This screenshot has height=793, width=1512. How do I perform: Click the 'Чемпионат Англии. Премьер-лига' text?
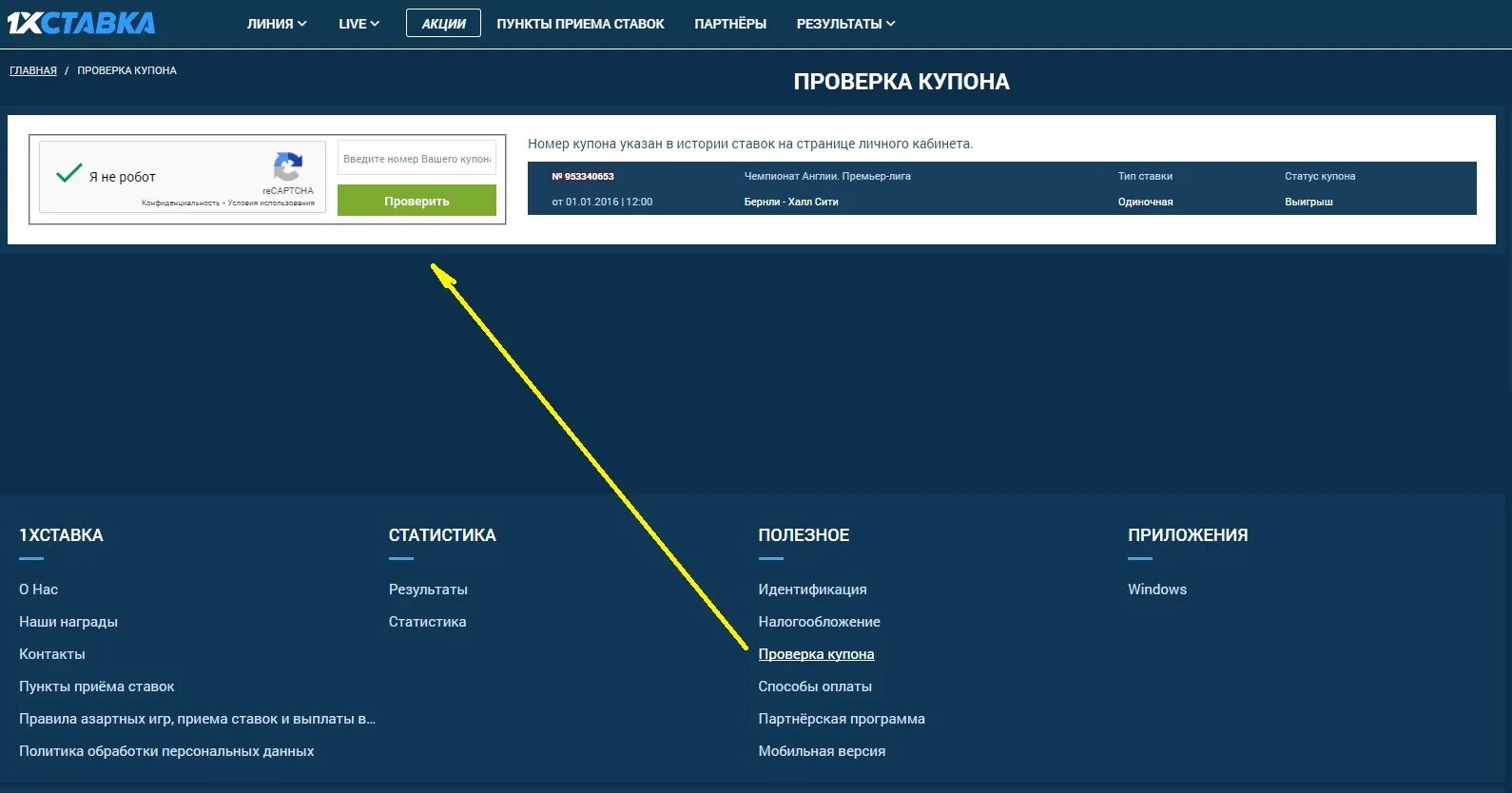(x=827, y=176)
